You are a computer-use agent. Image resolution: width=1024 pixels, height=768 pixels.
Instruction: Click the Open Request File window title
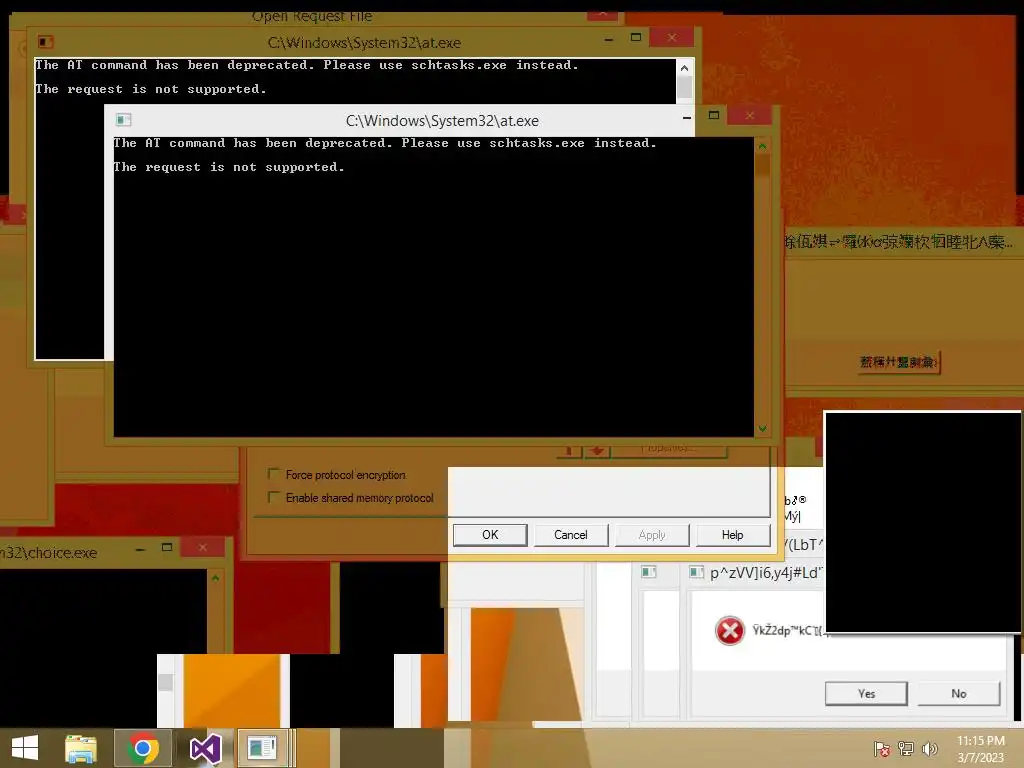(312, 16)
